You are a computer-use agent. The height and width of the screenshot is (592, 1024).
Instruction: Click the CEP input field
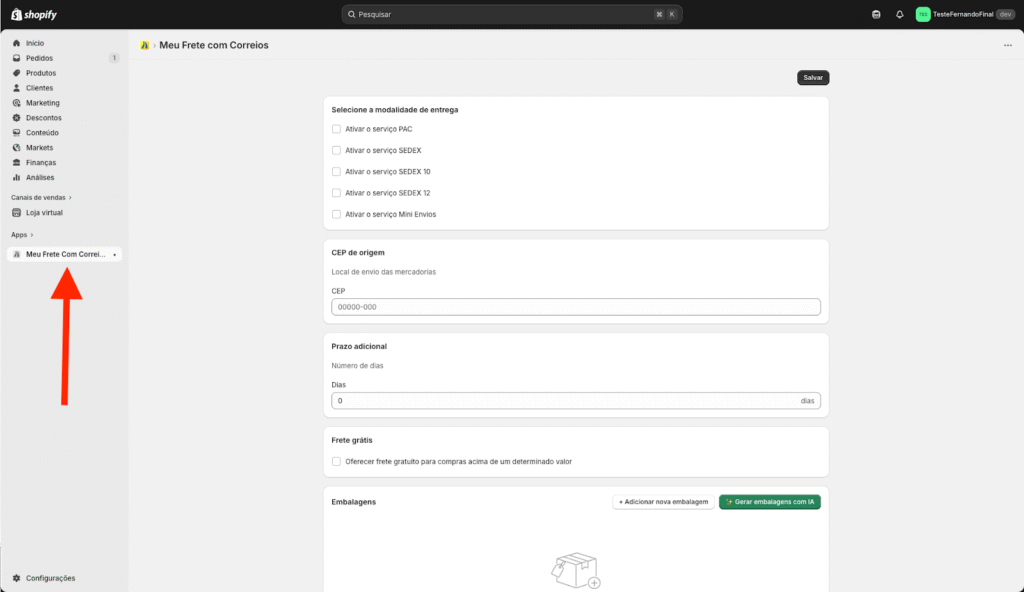(x=575, y=307)
